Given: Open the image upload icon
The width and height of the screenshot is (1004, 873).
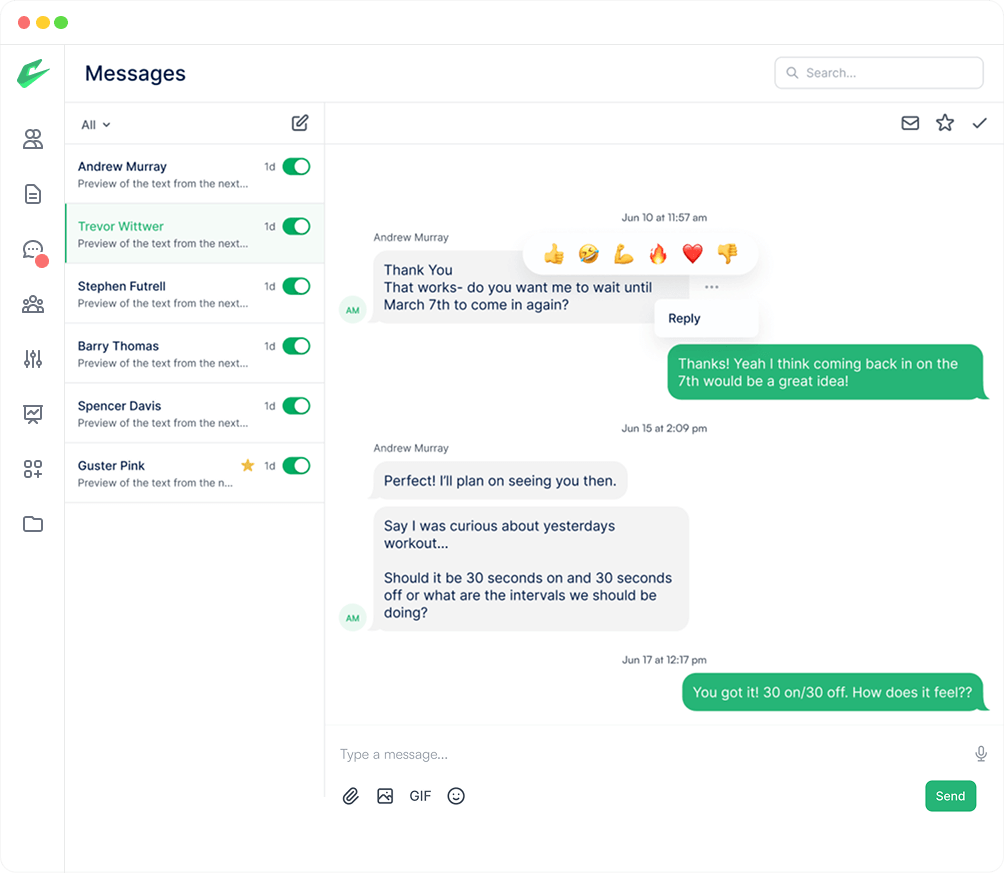Looking at the screenshot, I should pos(385,796).
